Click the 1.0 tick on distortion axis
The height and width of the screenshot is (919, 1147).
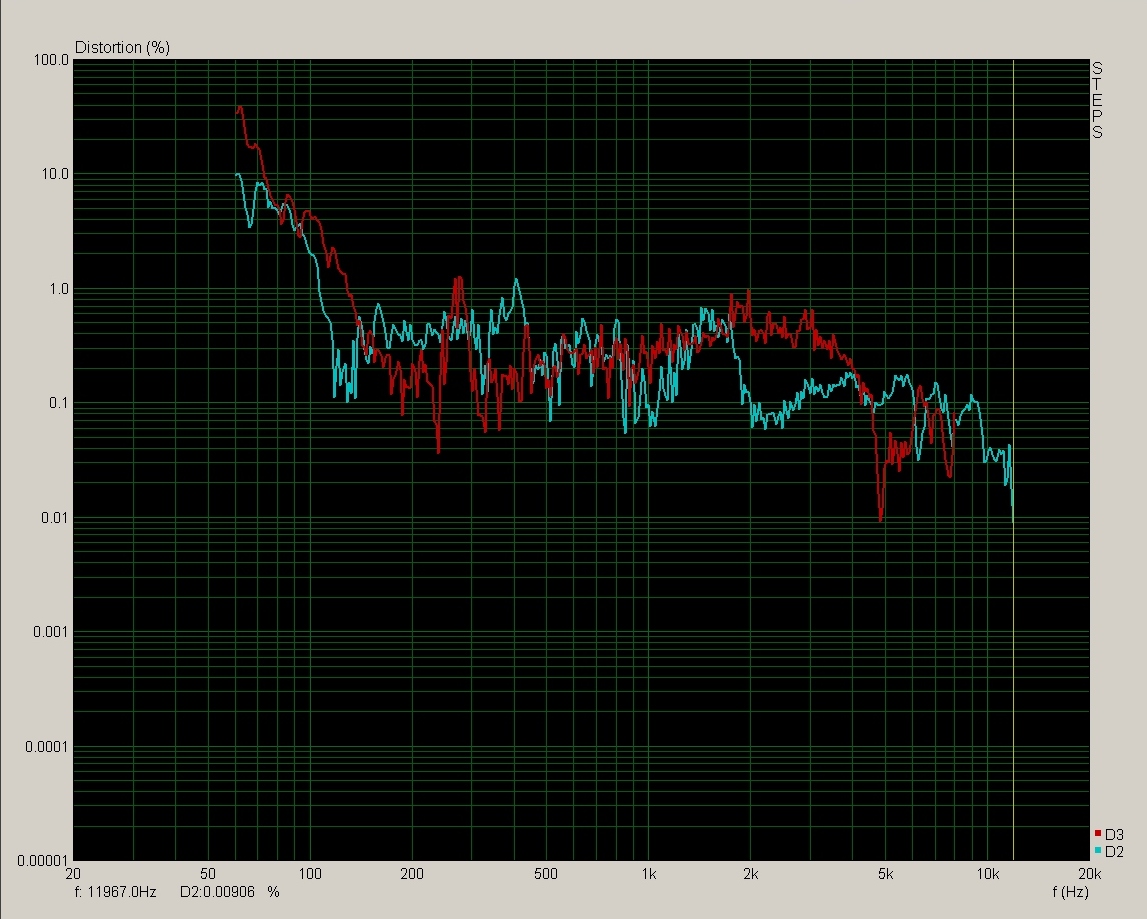(57, 289)
